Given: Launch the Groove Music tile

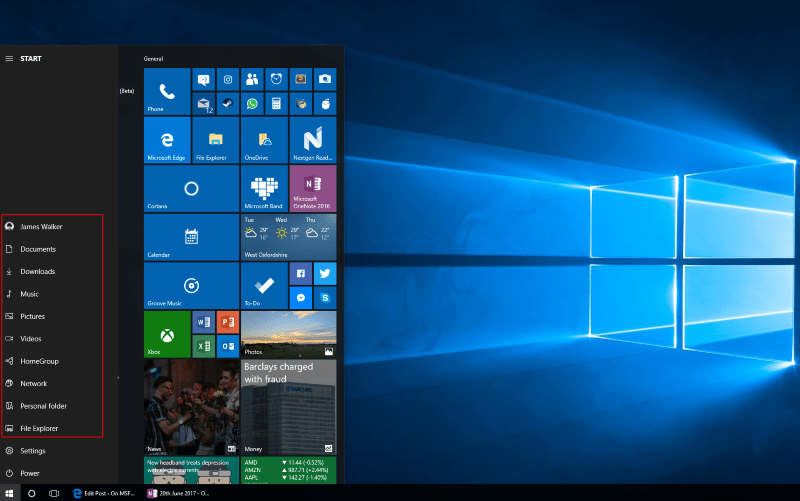Looking at the screenshot, I should tap(191, 286).
